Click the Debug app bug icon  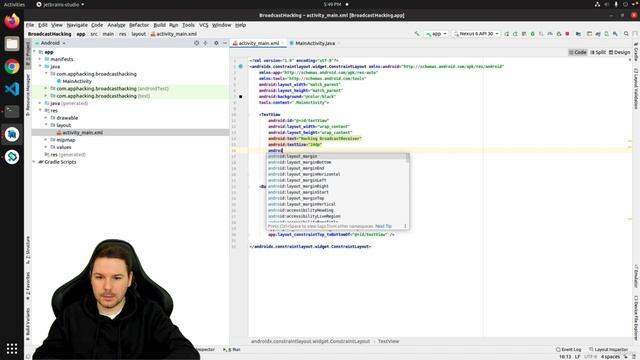click(533, 34)
